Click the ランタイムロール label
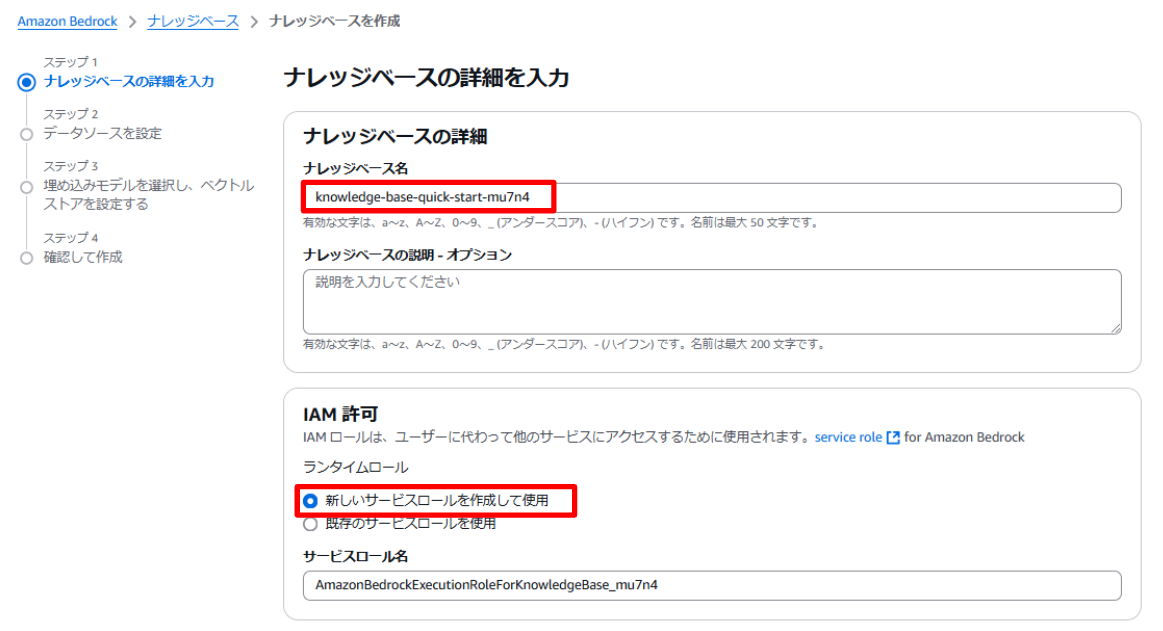 click(355, 467)
